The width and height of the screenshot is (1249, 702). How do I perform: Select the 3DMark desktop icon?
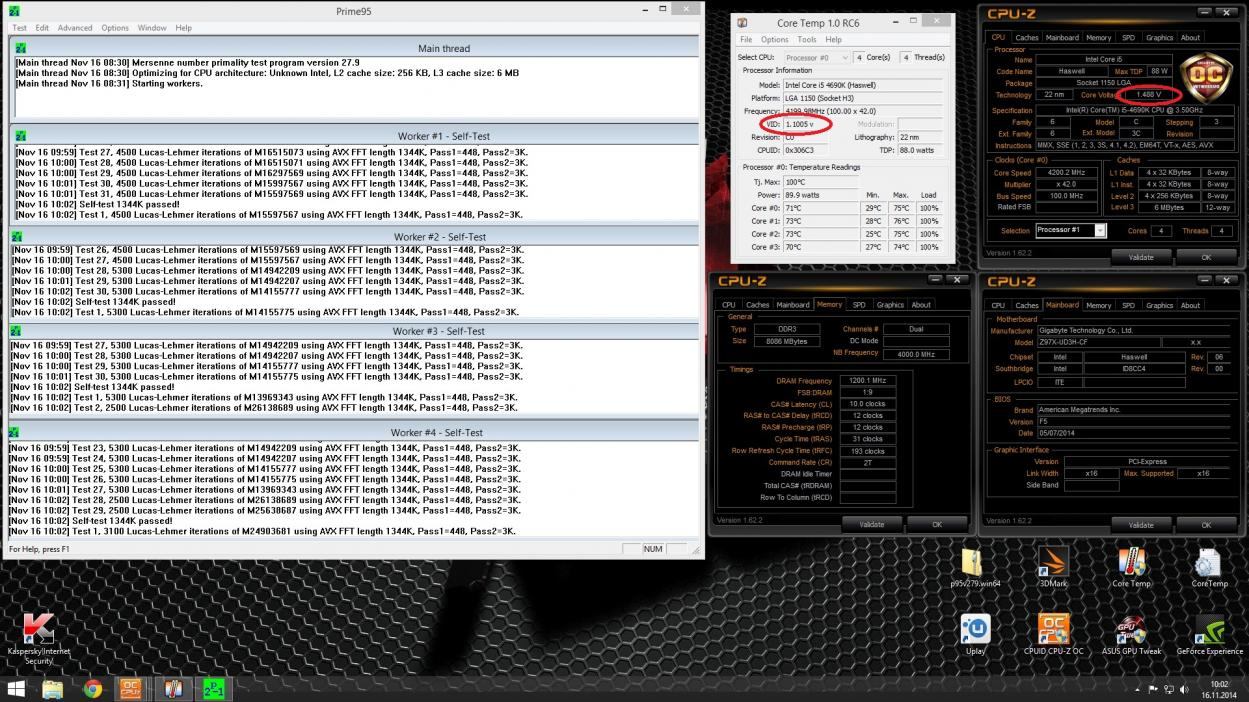point(1053,567)
